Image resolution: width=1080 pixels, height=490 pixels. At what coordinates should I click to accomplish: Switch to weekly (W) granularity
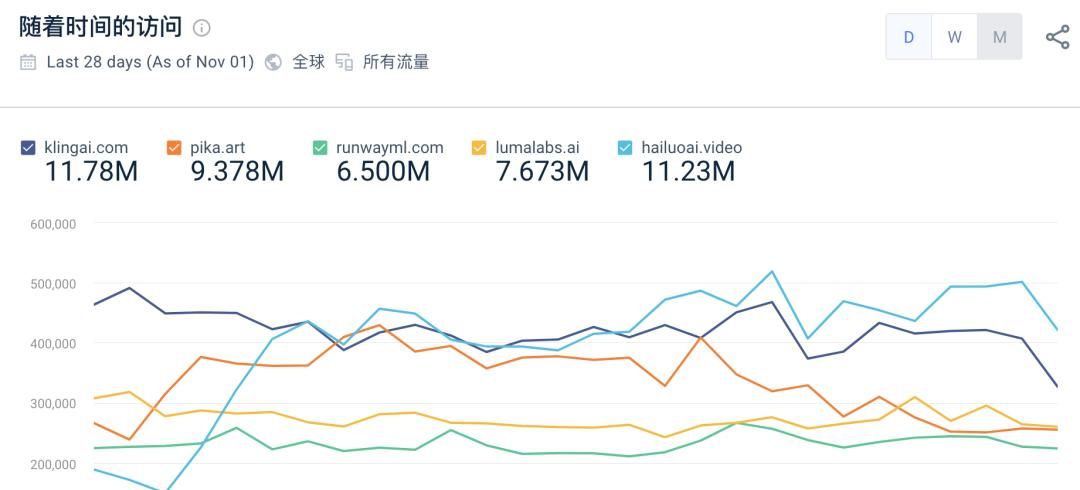pos(954,37)
